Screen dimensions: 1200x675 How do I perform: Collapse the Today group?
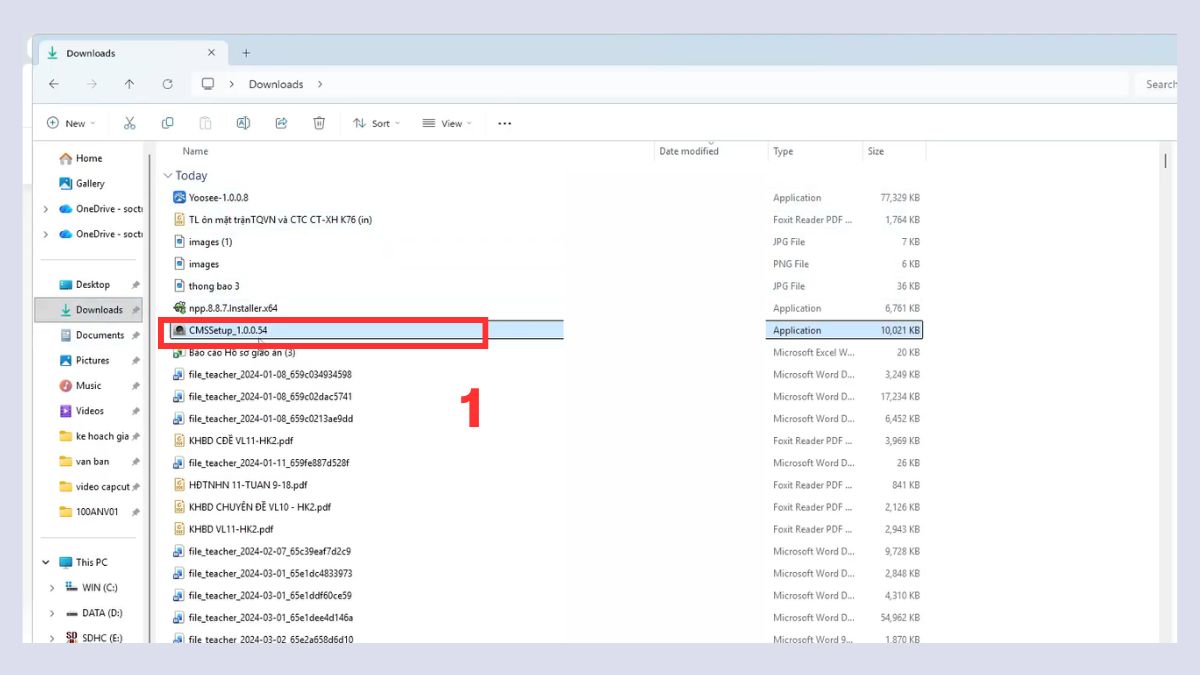click(x=168, y=176)
